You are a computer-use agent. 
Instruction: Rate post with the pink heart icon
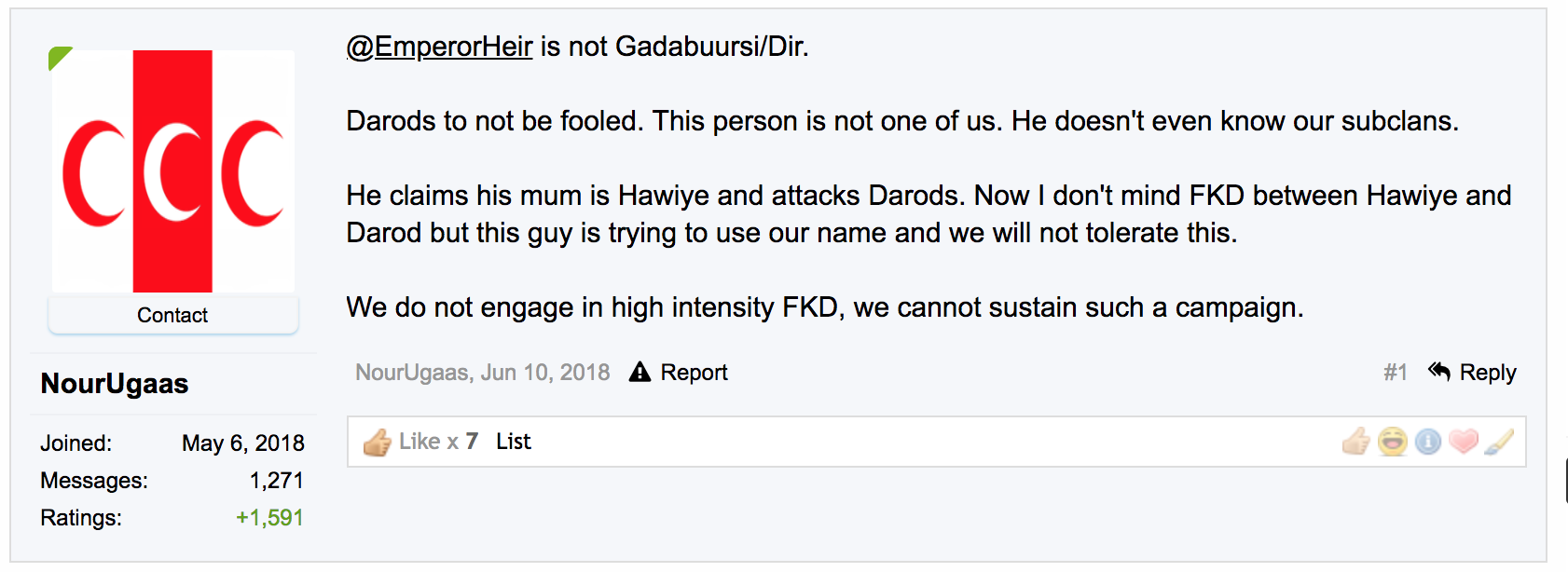click(1464, 442)
